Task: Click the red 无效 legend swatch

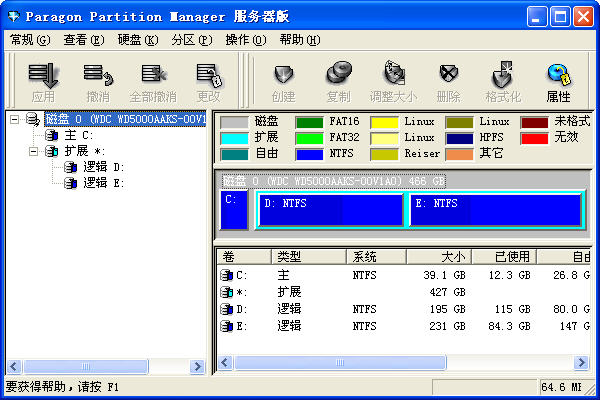Action: pos(534,139)
